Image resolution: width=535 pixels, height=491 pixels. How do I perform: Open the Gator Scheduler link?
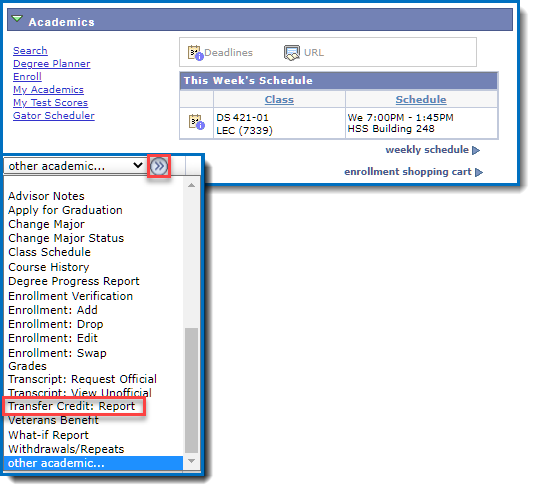coord(54,116)
